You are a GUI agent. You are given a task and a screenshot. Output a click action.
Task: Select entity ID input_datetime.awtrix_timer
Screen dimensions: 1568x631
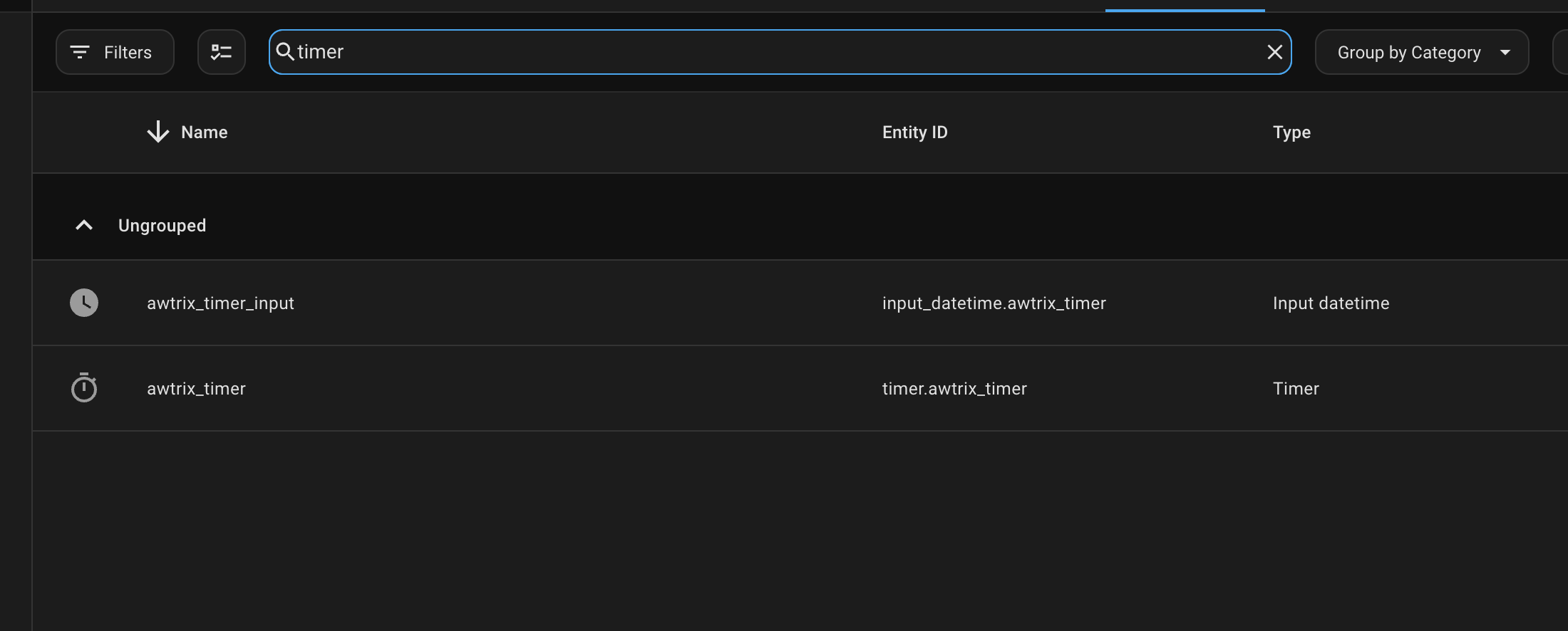pyautogui.click(x=994, y=303)
